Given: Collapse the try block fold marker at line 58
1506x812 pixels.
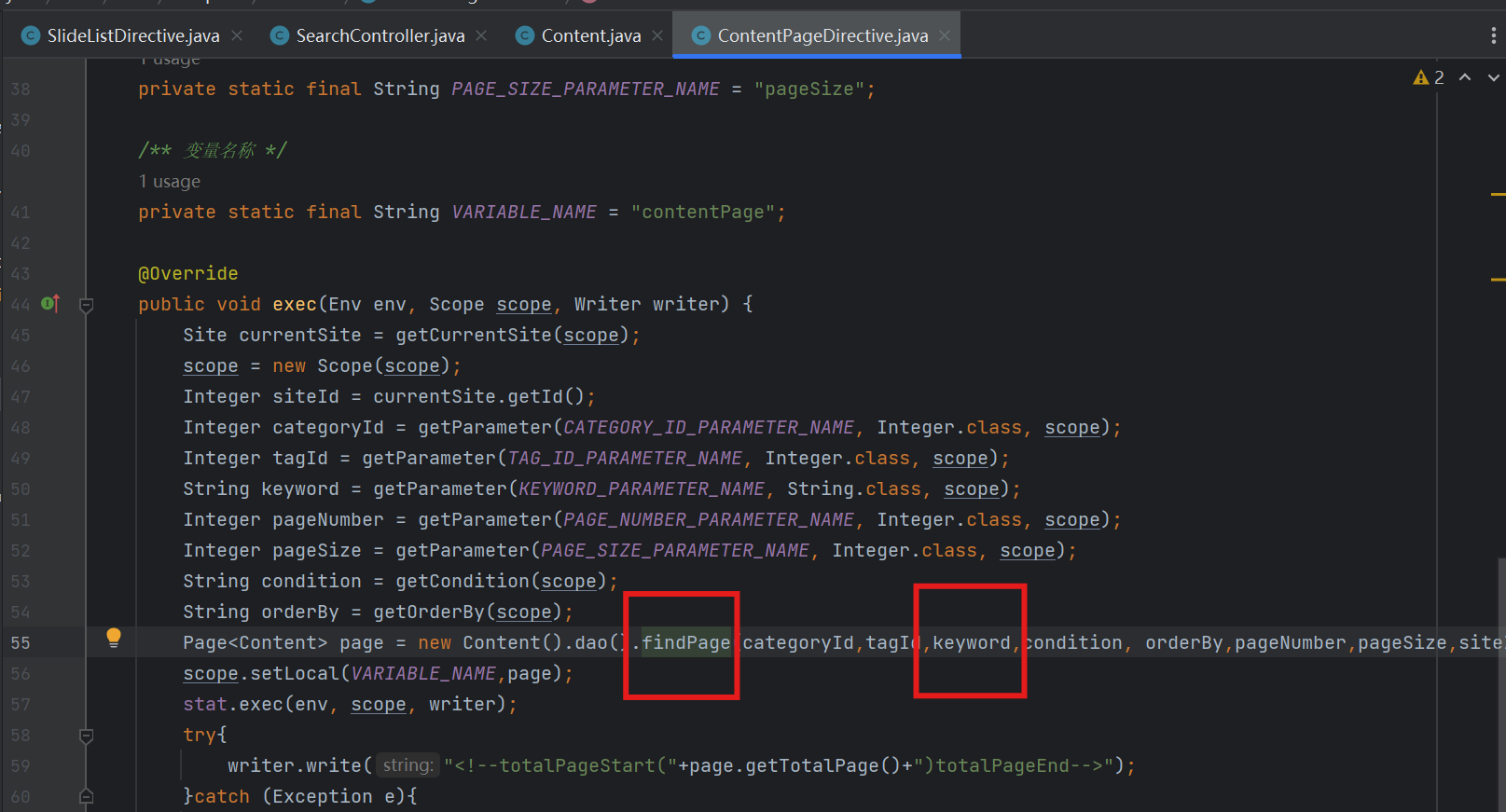Looking at the screenshot, I should 86,736.
